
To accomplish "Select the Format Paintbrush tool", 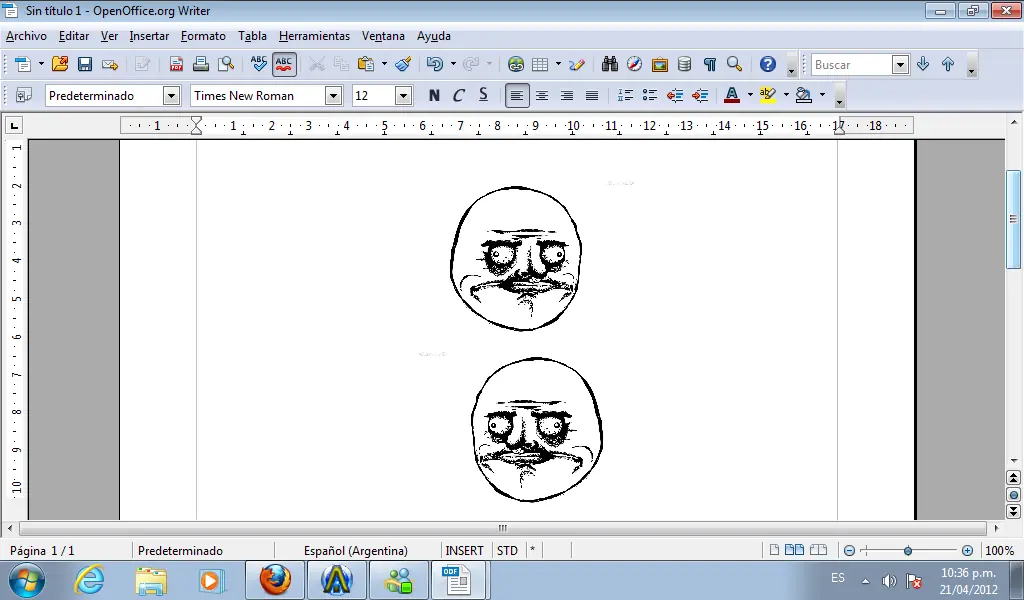I will (403, 64).
